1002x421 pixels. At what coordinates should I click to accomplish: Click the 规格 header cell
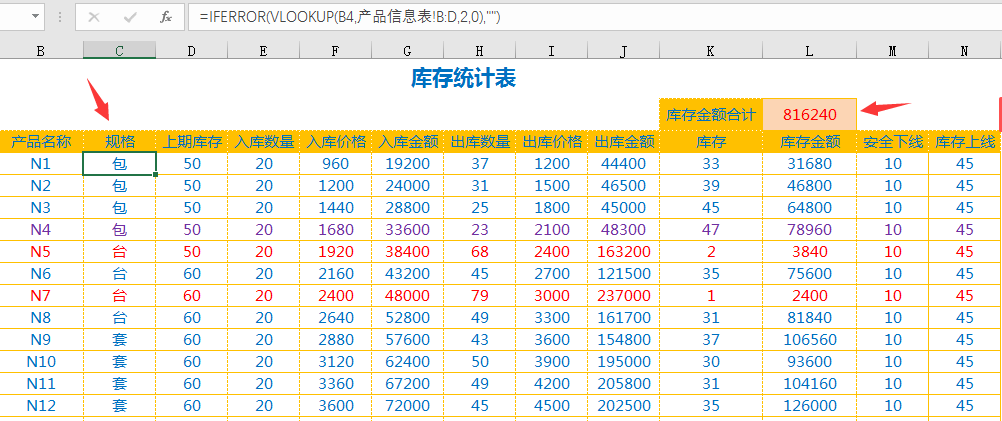119,141
